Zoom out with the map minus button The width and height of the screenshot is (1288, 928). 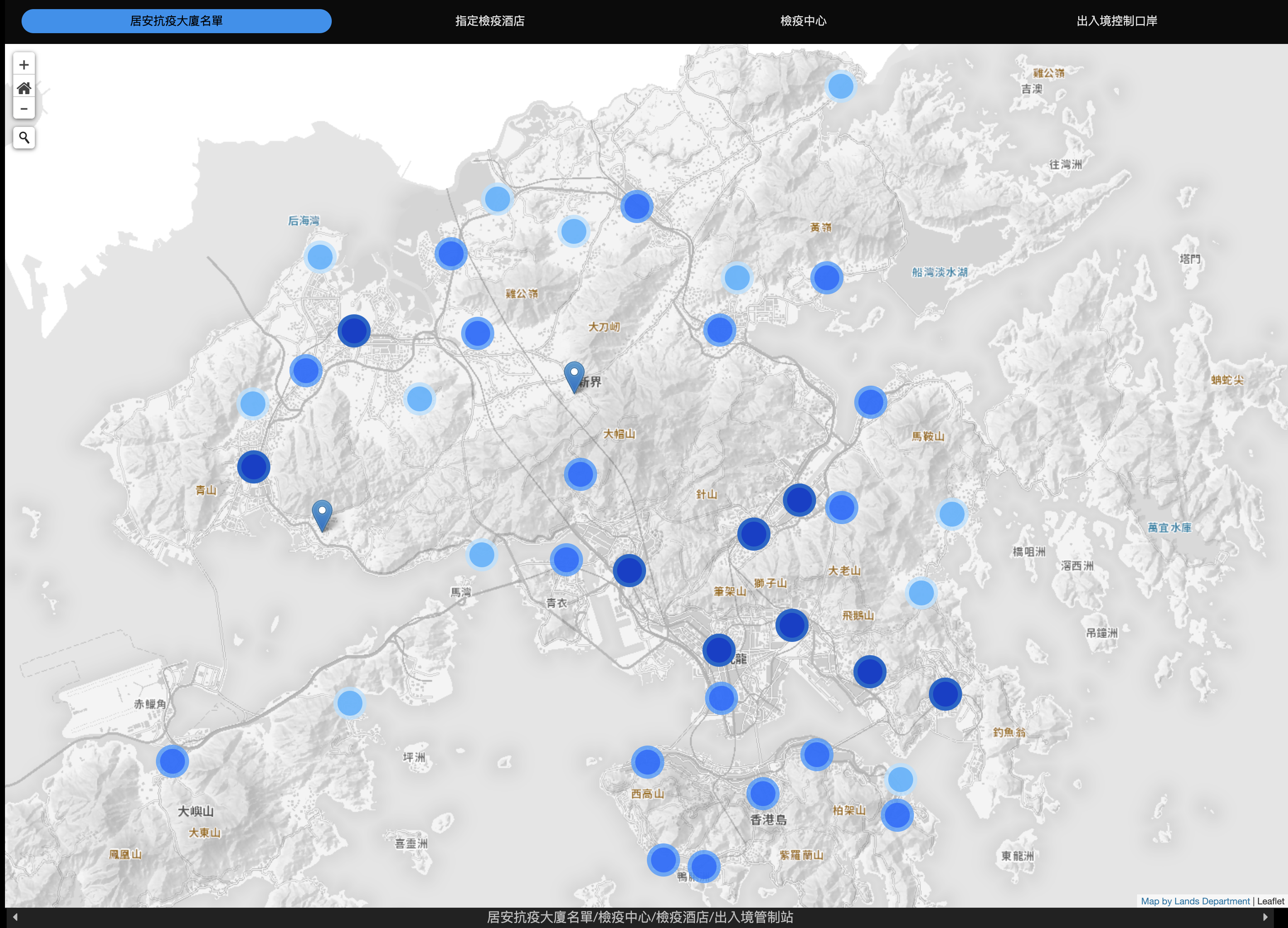click(24, 109)
